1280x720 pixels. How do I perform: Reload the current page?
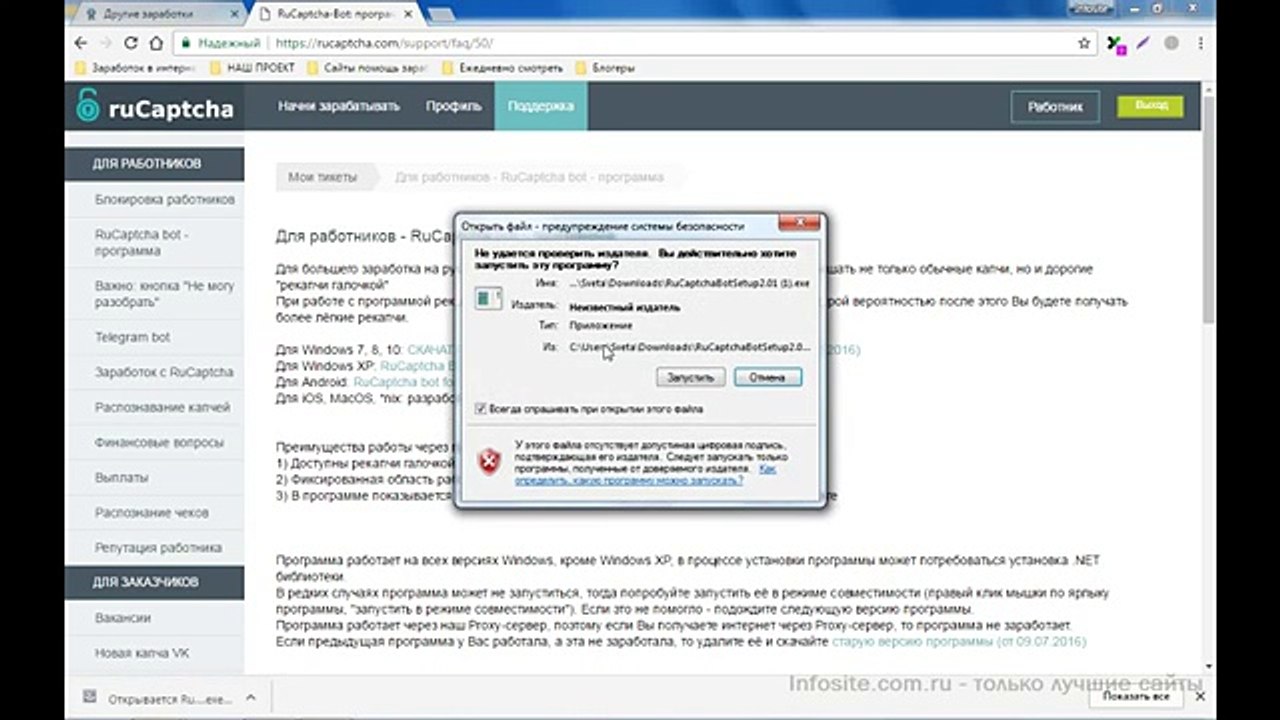pyautogui.click(x=131, y=44)
